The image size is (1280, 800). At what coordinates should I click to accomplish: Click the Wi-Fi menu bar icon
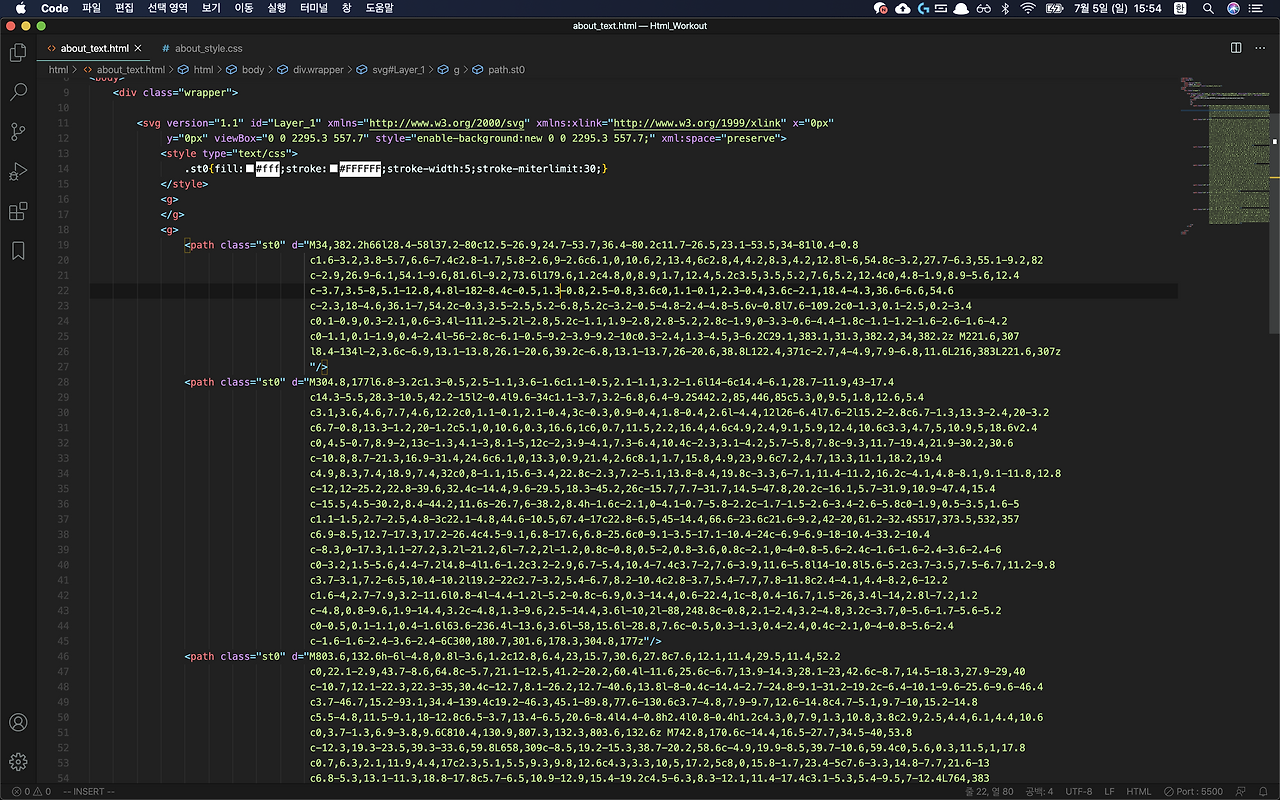point(1028,8)
